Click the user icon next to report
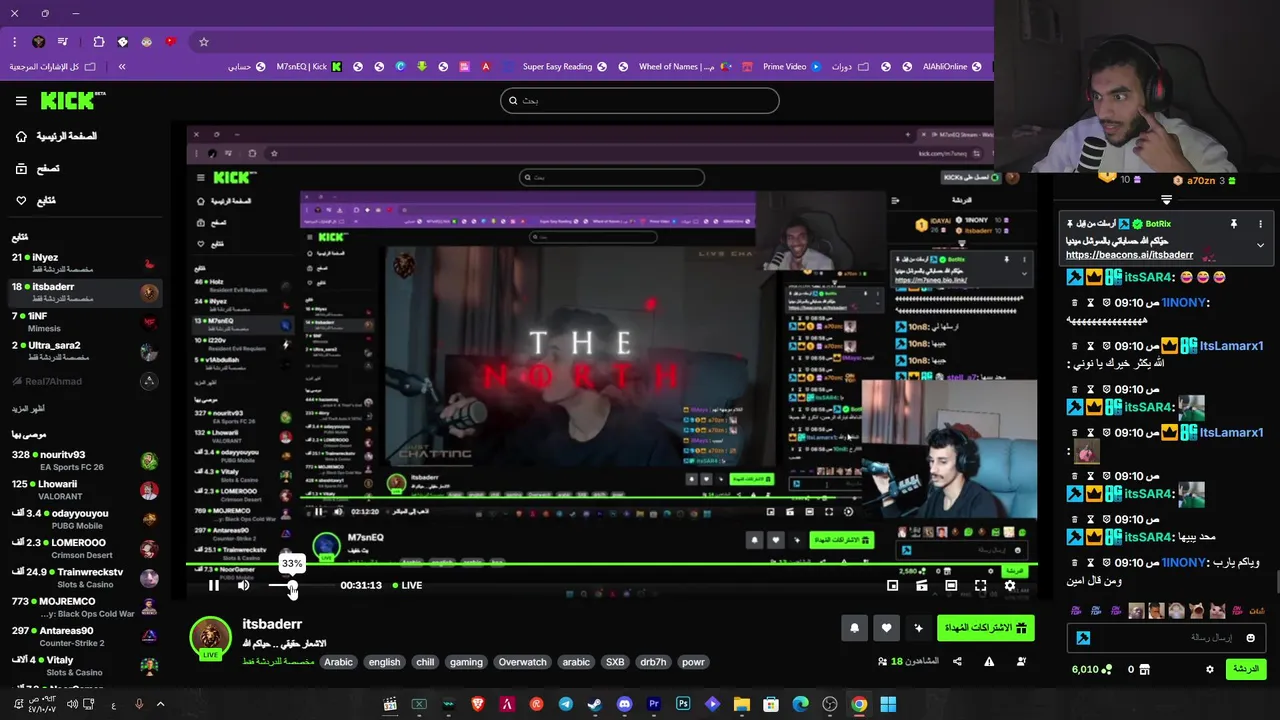The image size is (1280, 720). (1021, 661)
